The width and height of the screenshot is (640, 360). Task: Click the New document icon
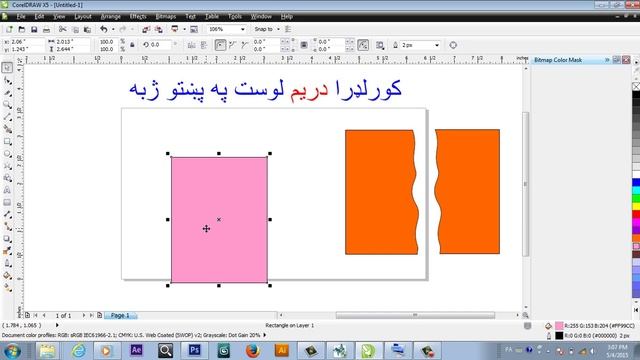point(9,29)
